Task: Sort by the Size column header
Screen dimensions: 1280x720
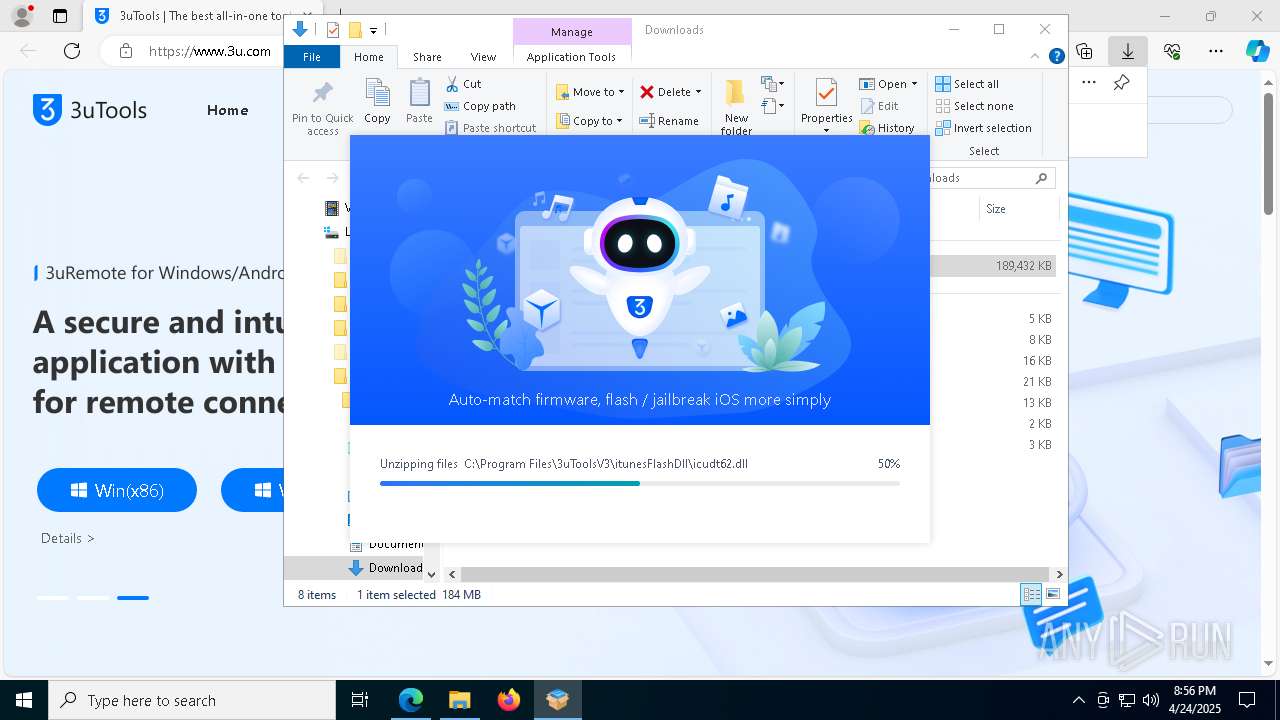Action: 996,209
